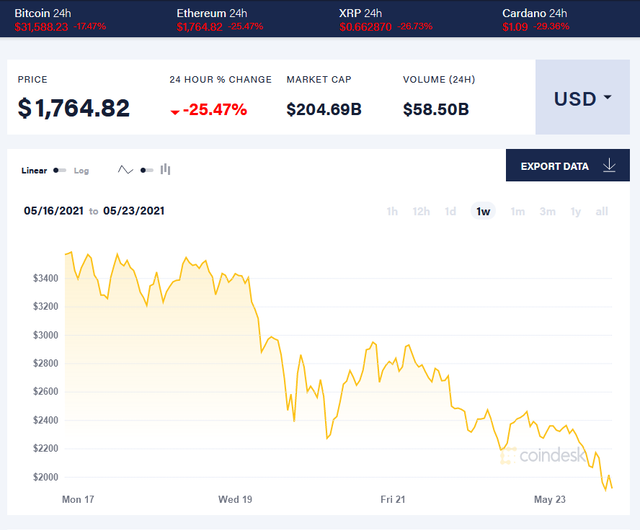Click the May 23 x-axis label
The image size is (640, 530).
[550, 499]
